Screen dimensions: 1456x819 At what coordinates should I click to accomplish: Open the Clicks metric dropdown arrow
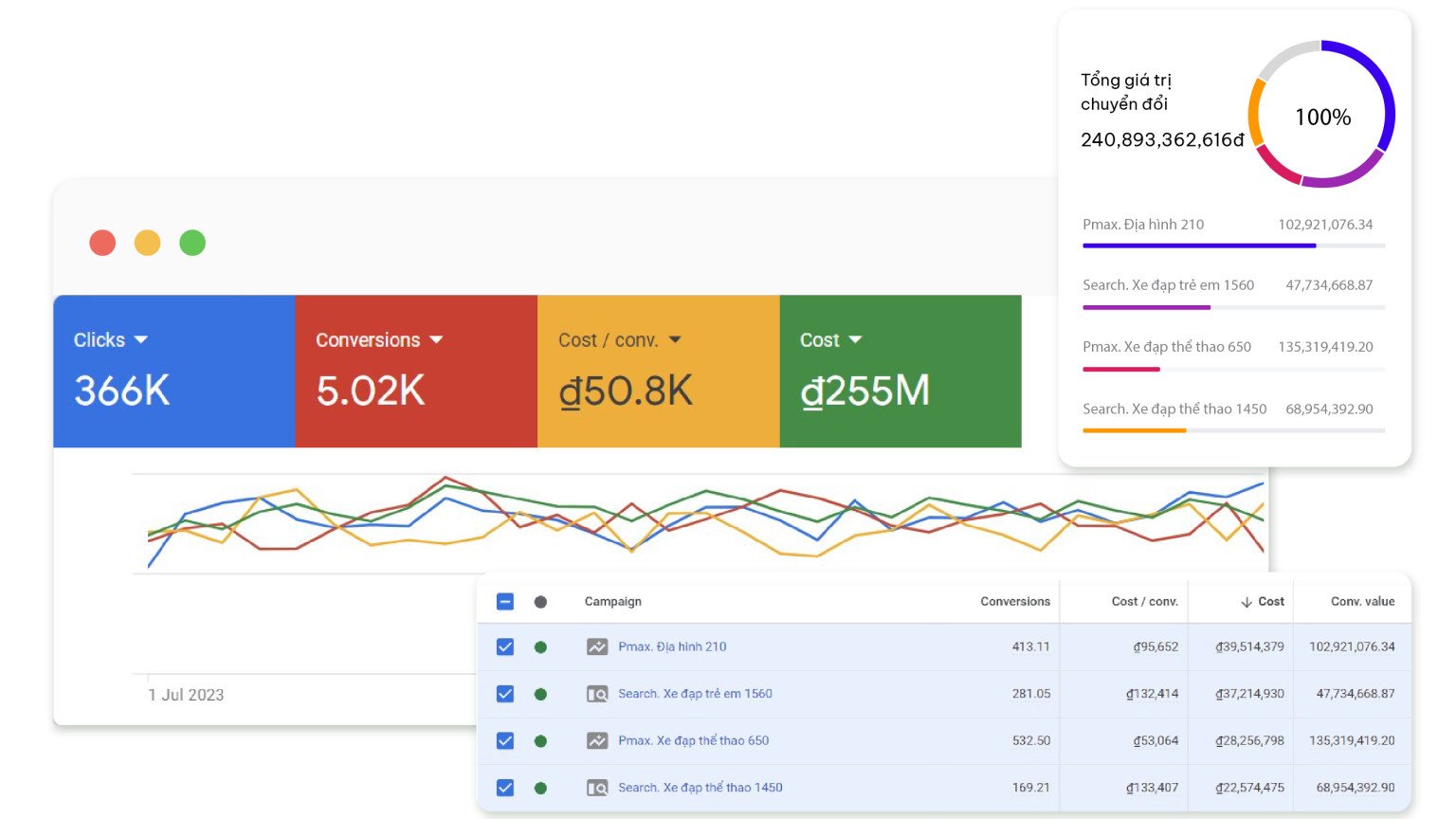pyautogui.click(x=141, y=339)
